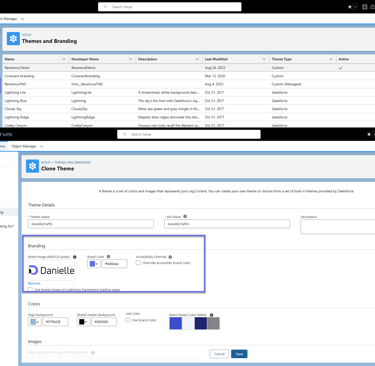Screen dimensions: 375x366
Task: Click the Setup gear icon beside Clone Theme
Action: click(x=32, y=166)
